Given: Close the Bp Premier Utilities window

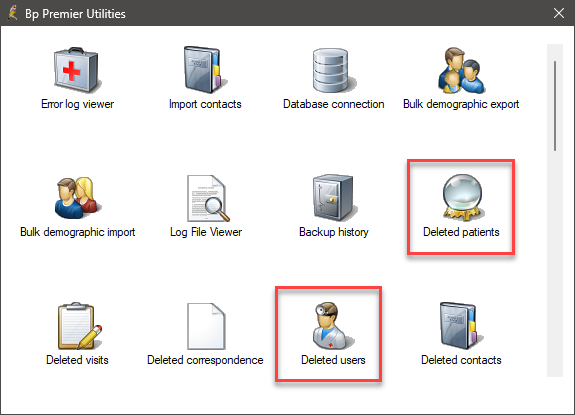Looking at the screenshot, I should 559,13.
